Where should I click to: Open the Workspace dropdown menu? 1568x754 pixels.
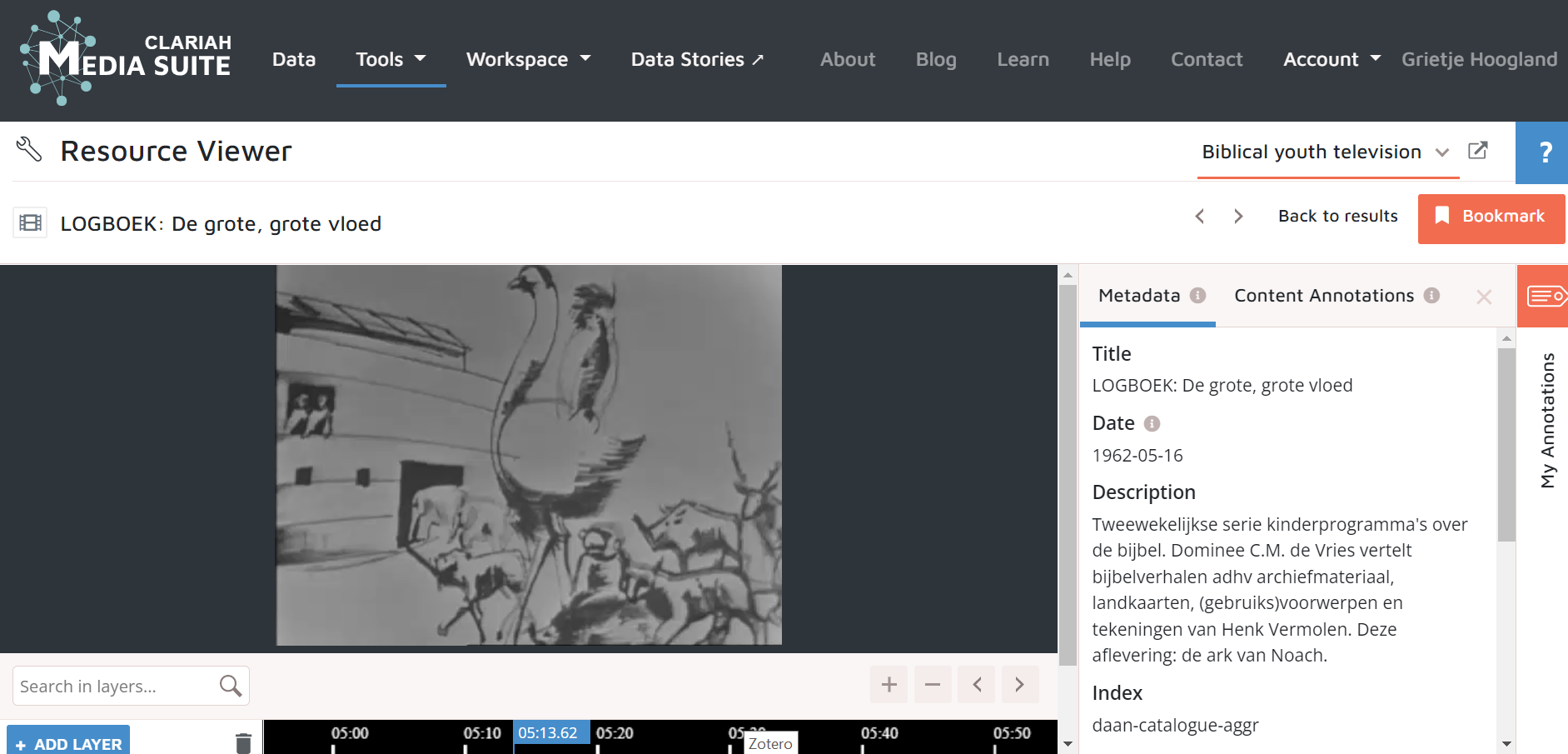[x=528, y=59]
